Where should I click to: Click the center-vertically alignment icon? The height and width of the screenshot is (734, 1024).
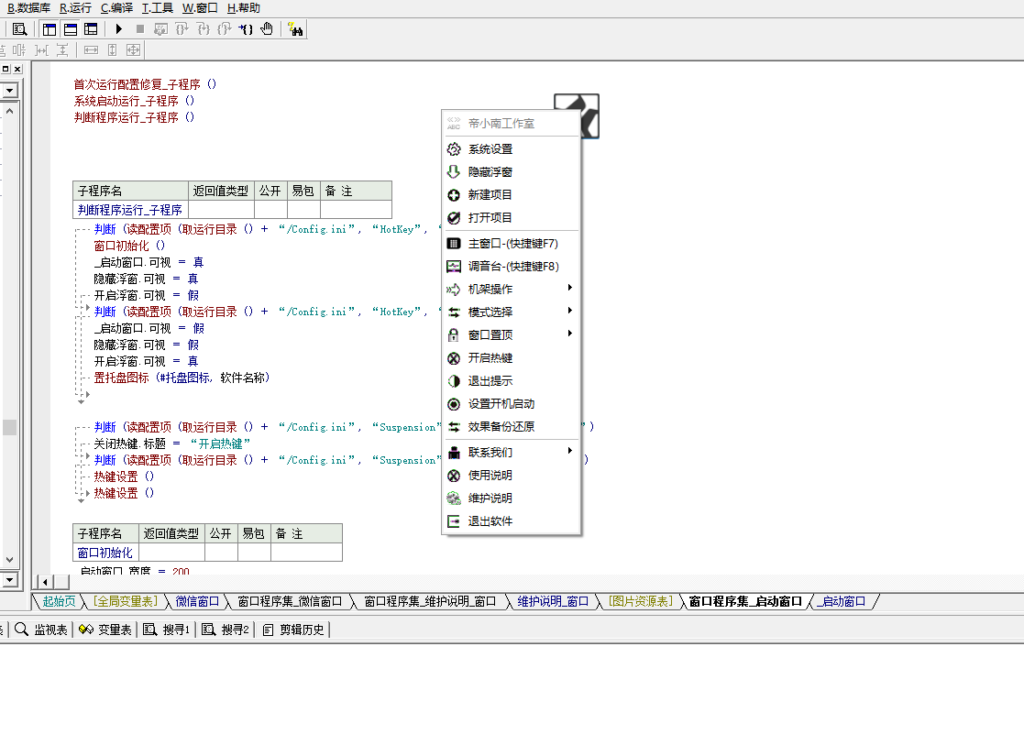click(19, 50)
